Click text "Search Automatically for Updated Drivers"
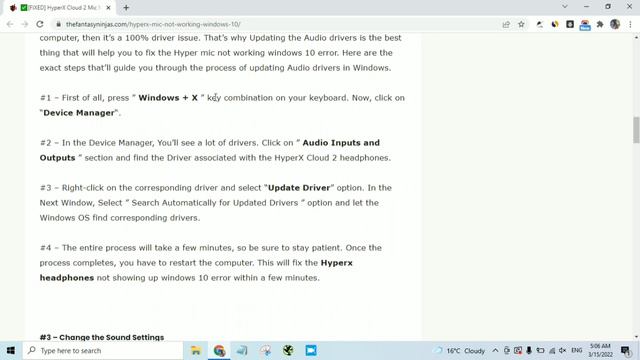This screenshot has height=360, width=640. coord(215,203)
